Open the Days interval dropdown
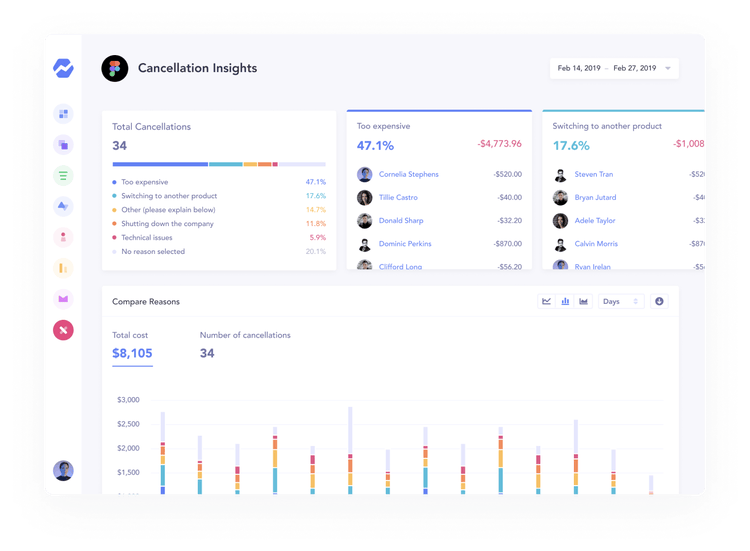The image size is (750, 551). (x=621, y=301)
